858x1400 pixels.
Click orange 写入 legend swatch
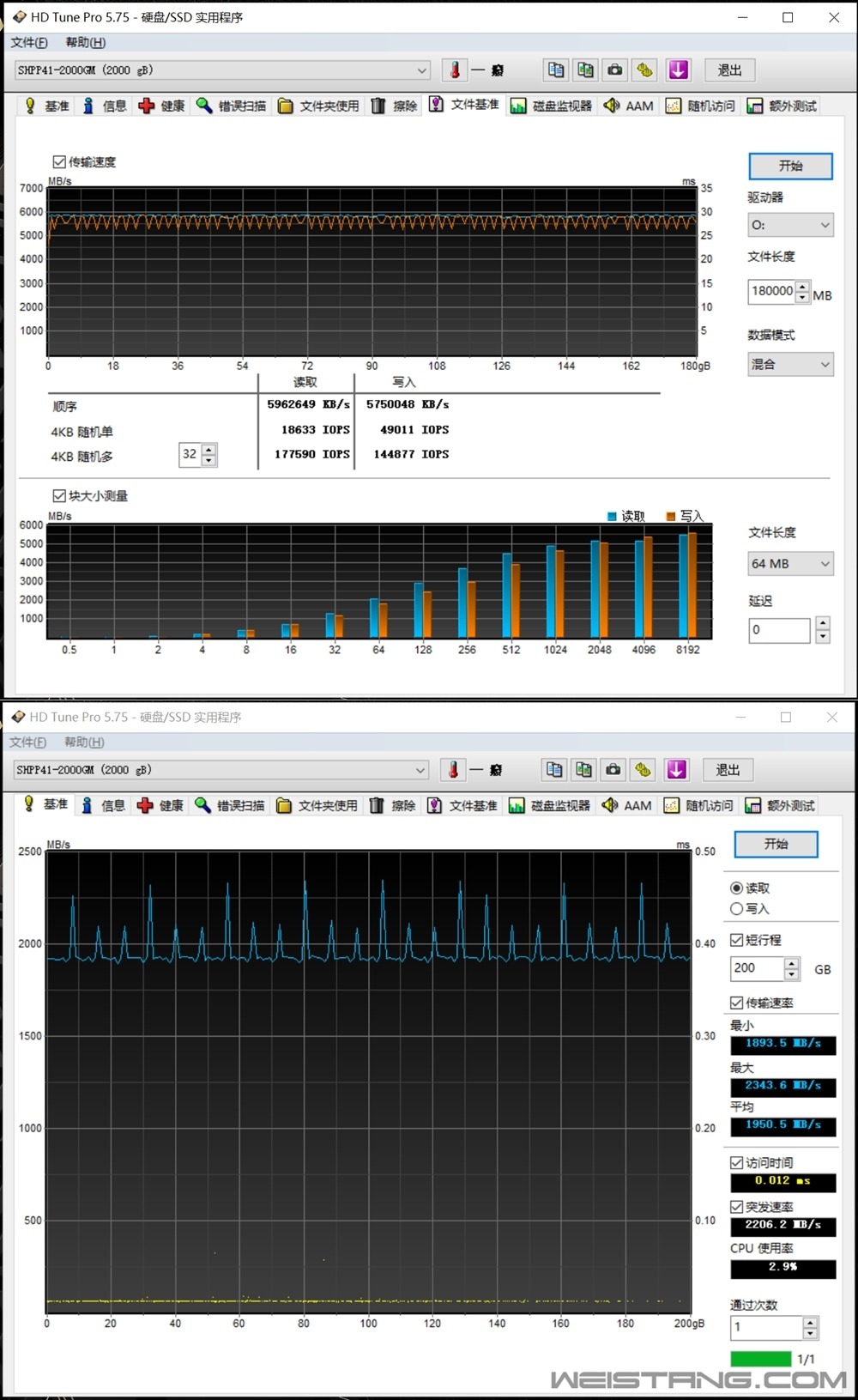click(x=670, y=516)
